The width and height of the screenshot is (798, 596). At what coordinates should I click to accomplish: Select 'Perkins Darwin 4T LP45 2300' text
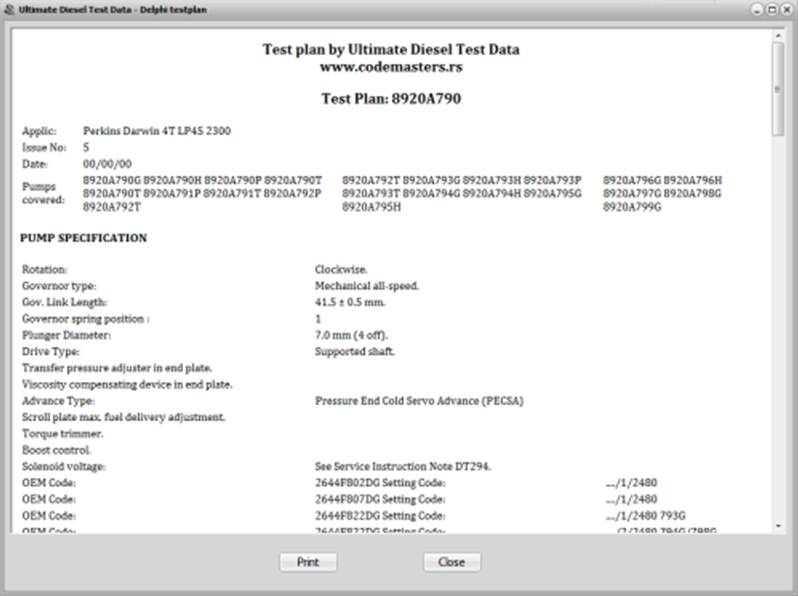tap(157, 131)
